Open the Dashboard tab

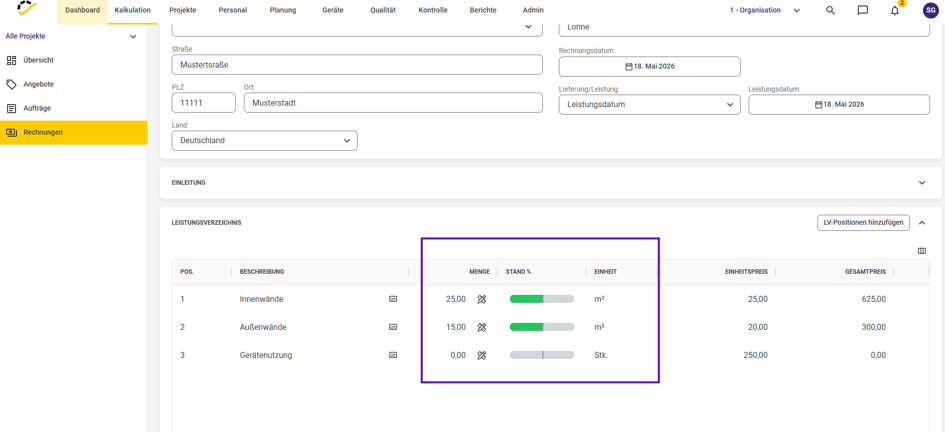pyautogui.click(x=83, y=10)
